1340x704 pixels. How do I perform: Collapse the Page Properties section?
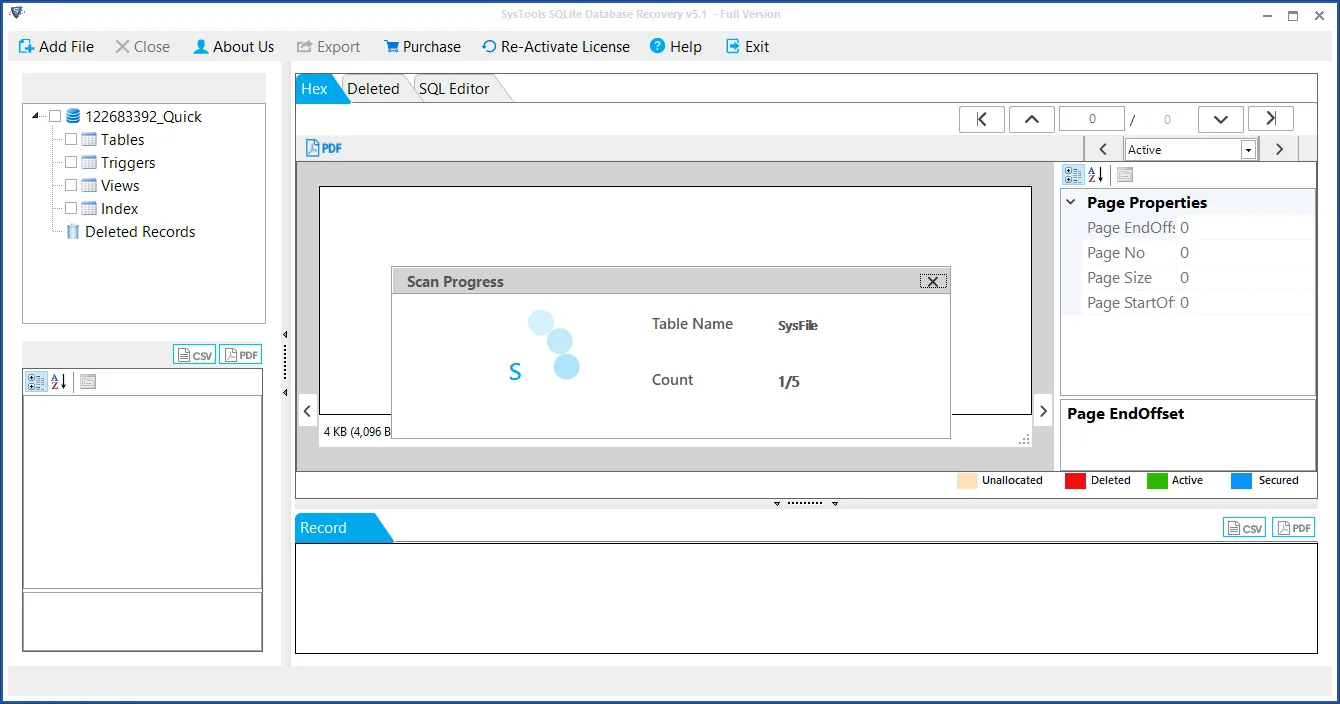[x=1071, y=203]
